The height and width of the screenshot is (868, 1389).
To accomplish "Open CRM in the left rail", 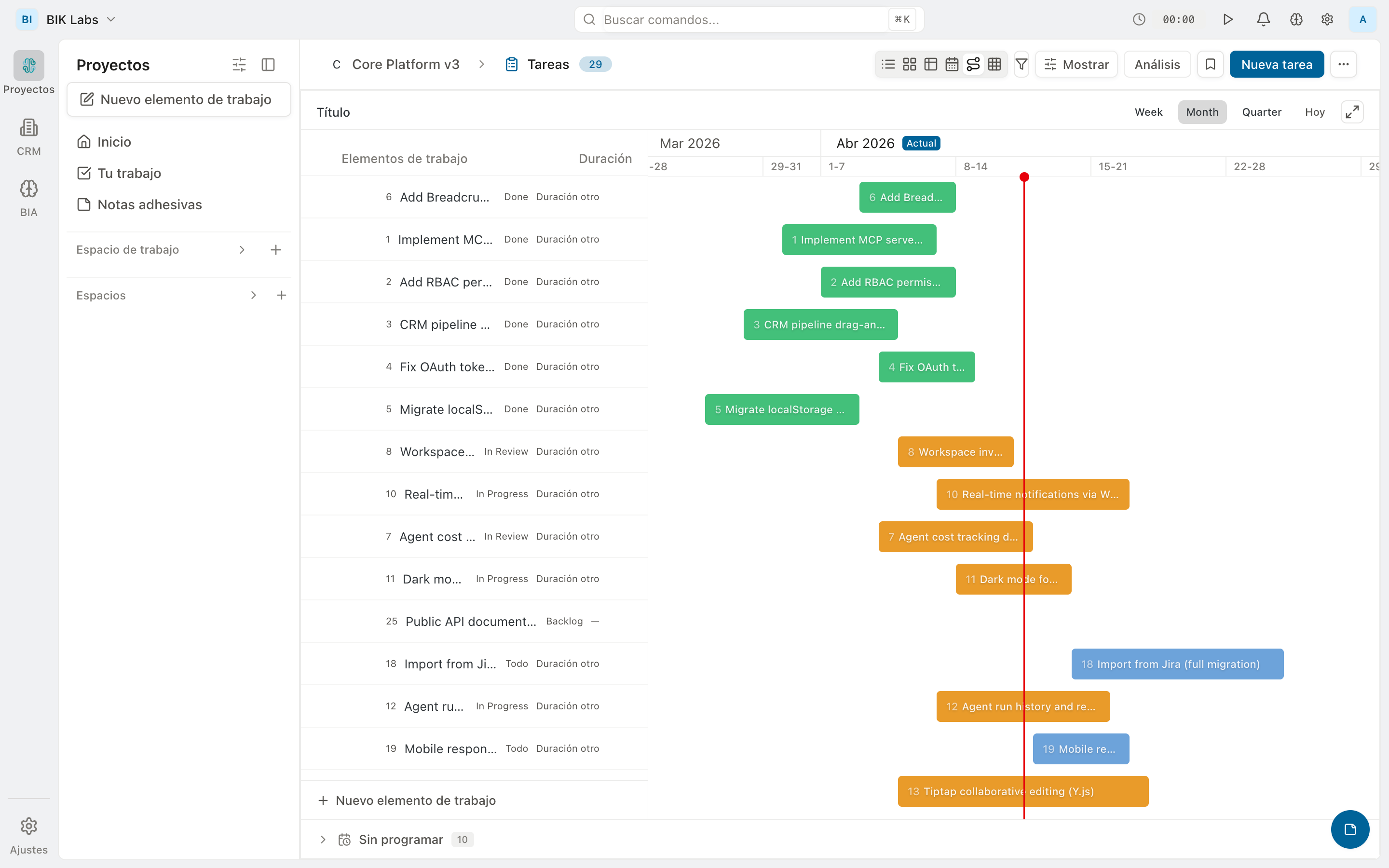I will [x=29, y=137].
